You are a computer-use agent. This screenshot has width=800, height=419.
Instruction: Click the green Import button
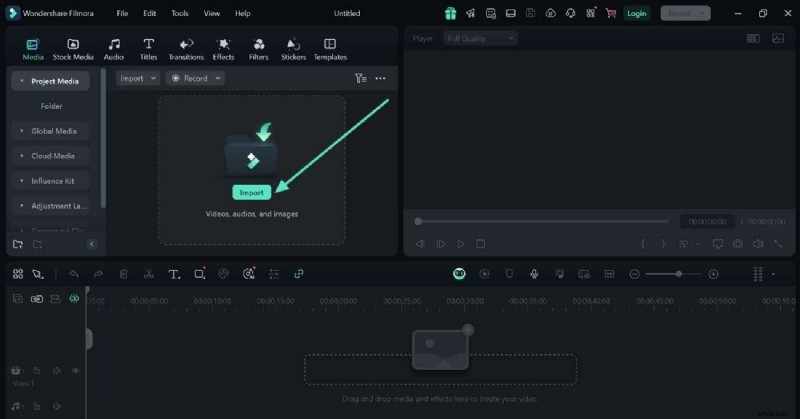(251, 192)
